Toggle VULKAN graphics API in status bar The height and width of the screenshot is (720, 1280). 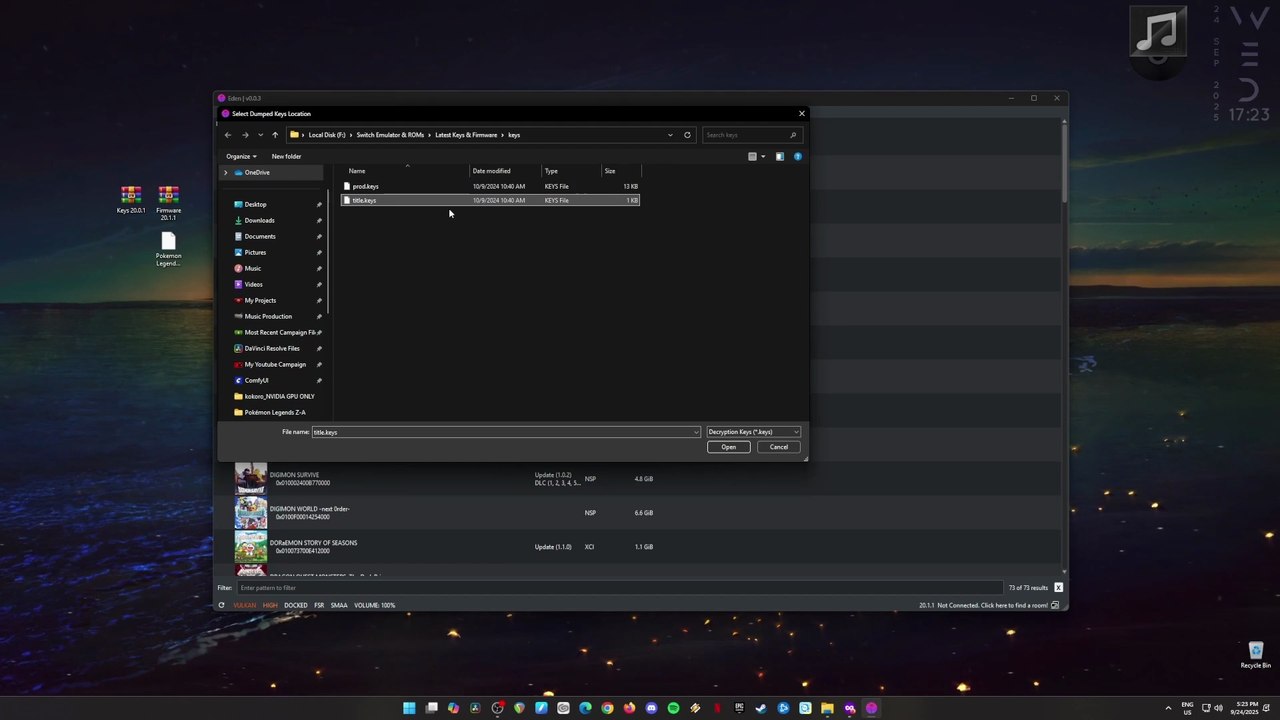click(244, 605)
